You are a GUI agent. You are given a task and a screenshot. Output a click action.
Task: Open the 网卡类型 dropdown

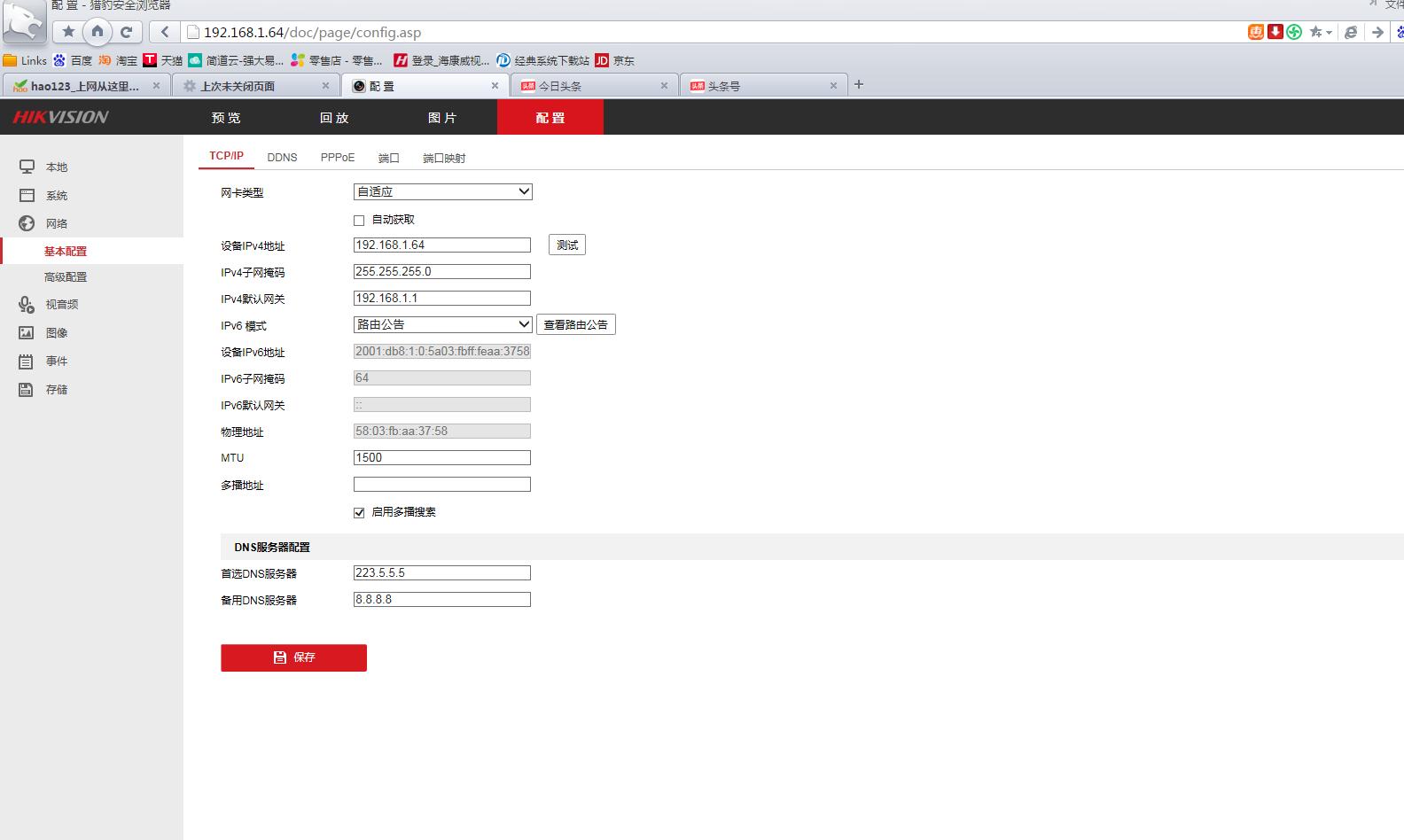pos(442,191)
